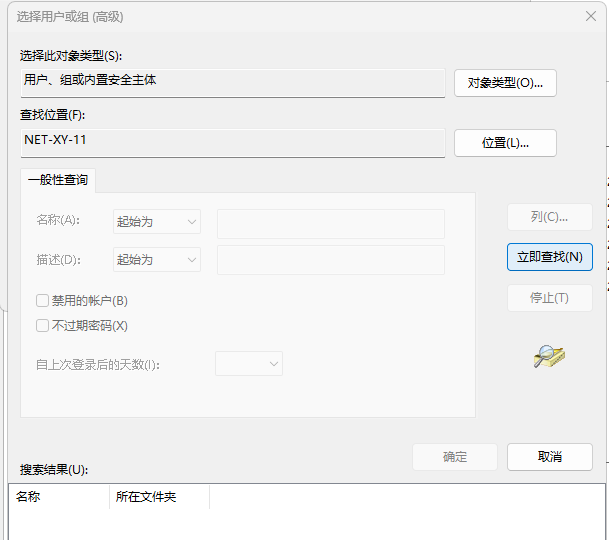This screenshot has width=609, height=540.
Task: Click the 确定 button
Action: coord(455,457)
